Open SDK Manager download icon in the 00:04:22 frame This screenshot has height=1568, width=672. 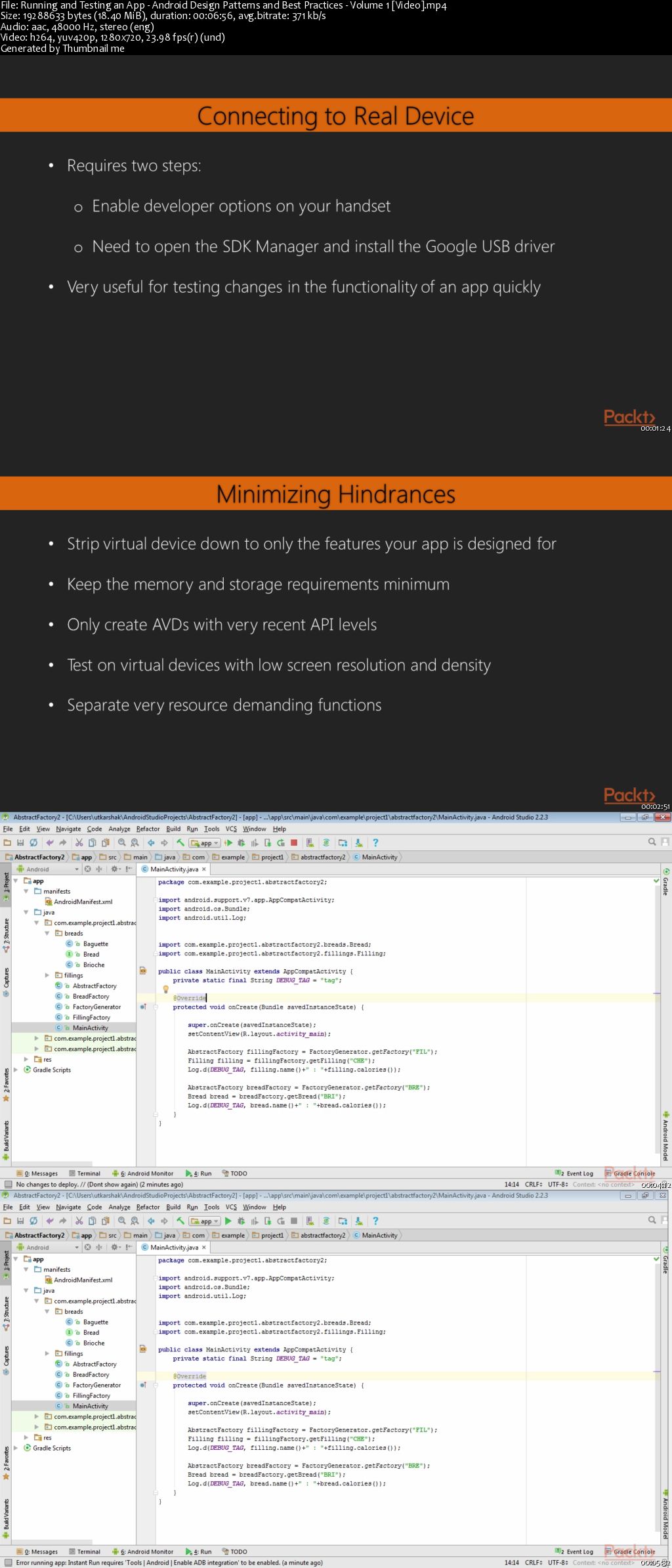pyautogui.click(x=358, y=842)
